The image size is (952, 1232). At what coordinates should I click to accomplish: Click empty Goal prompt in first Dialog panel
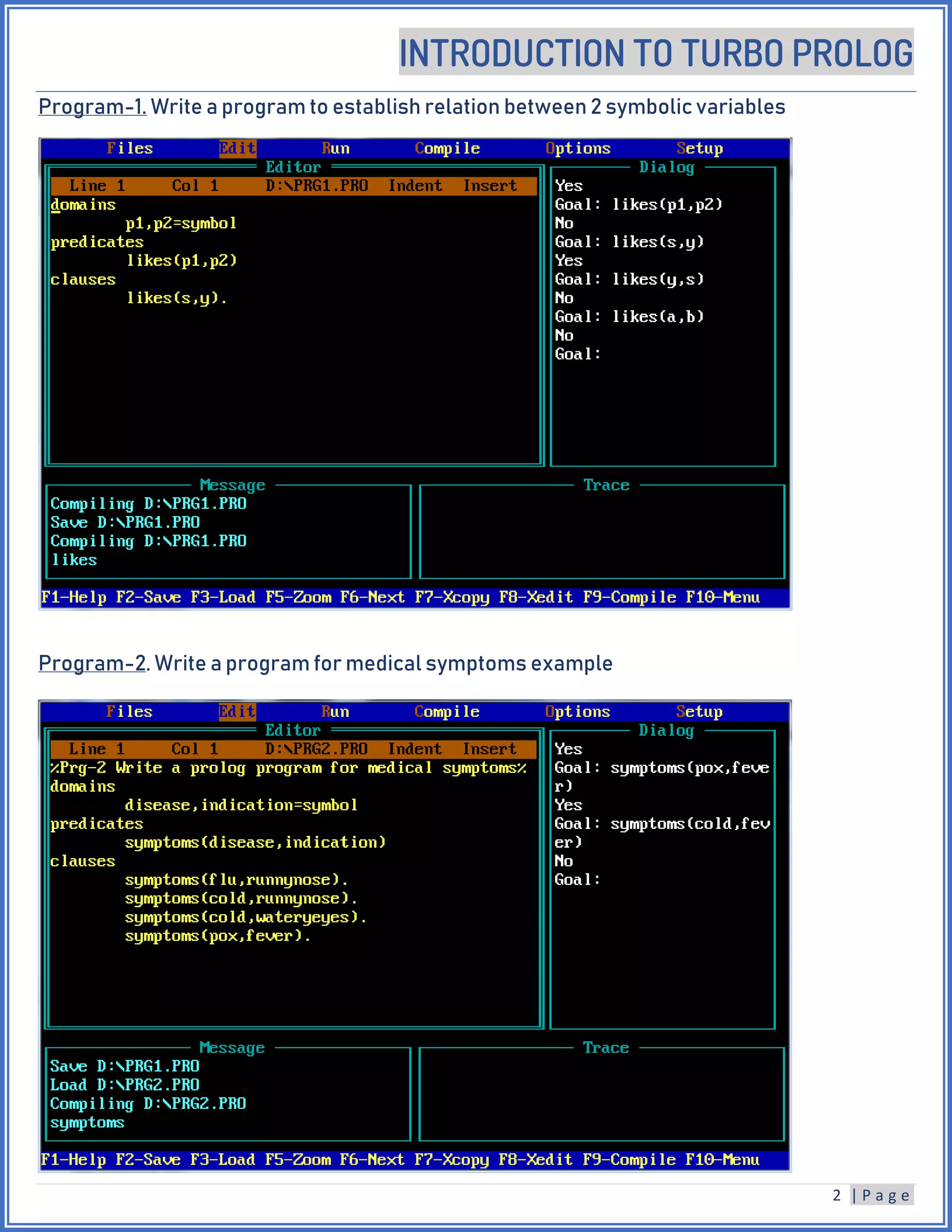578,354
